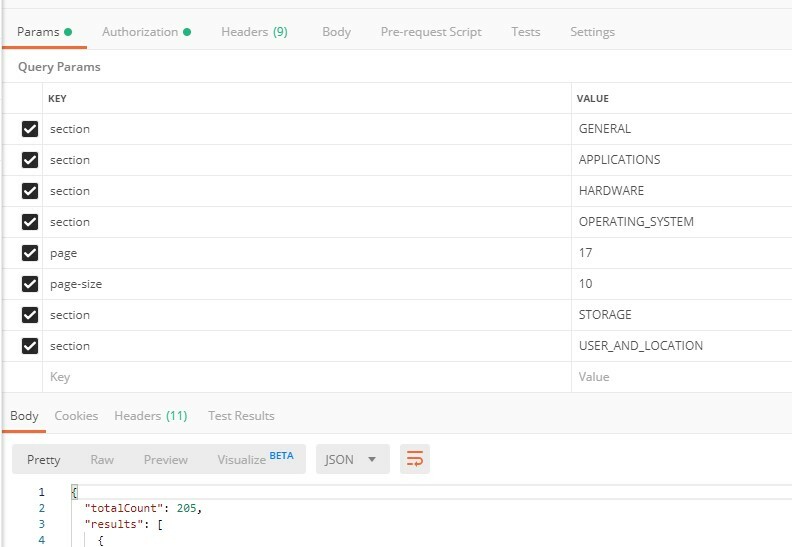Uncheck the GENERAL section parameter

[x=30, y=129]
